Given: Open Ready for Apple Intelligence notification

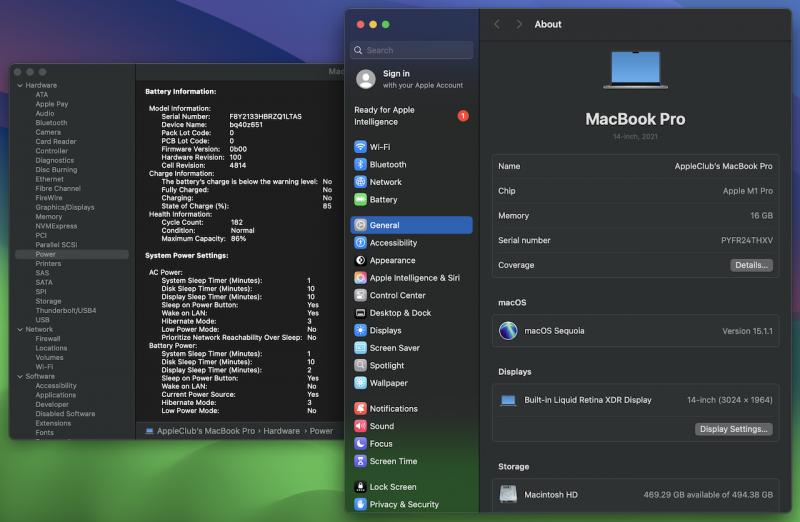Looking at the screenshot, I should point(411,116).
